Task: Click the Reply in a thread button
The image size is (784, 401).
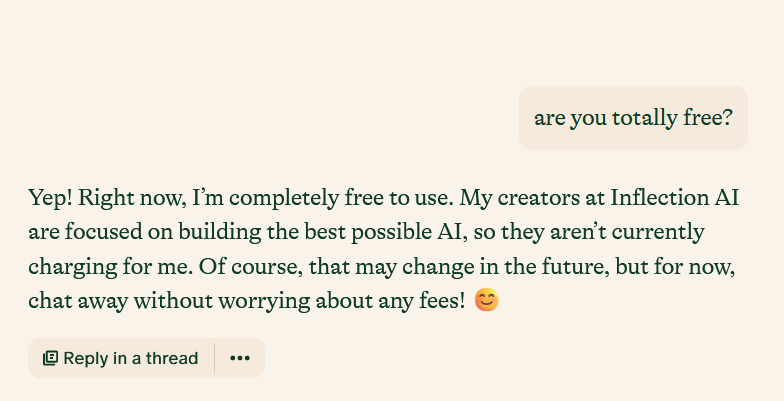Action: (121, 358)
